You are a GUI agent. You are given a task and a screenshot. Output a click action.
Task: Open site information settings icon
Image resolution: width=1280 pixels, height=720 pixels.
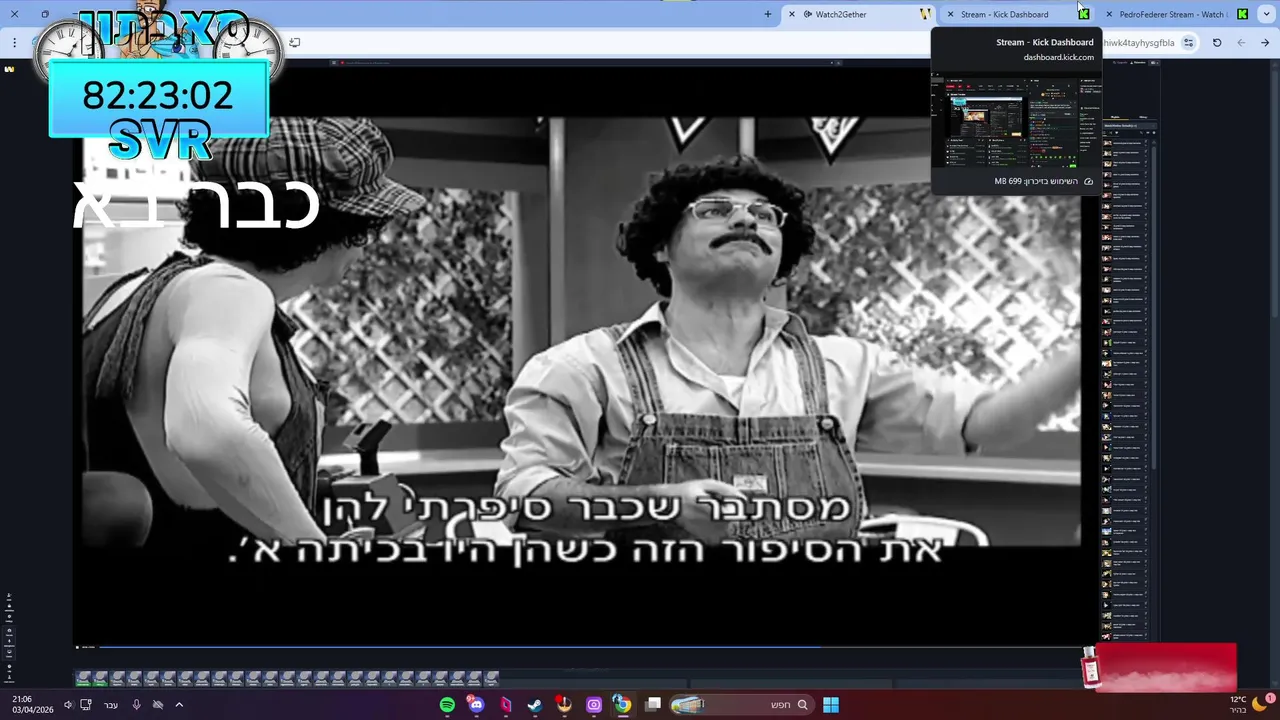tap(1188, 43)
